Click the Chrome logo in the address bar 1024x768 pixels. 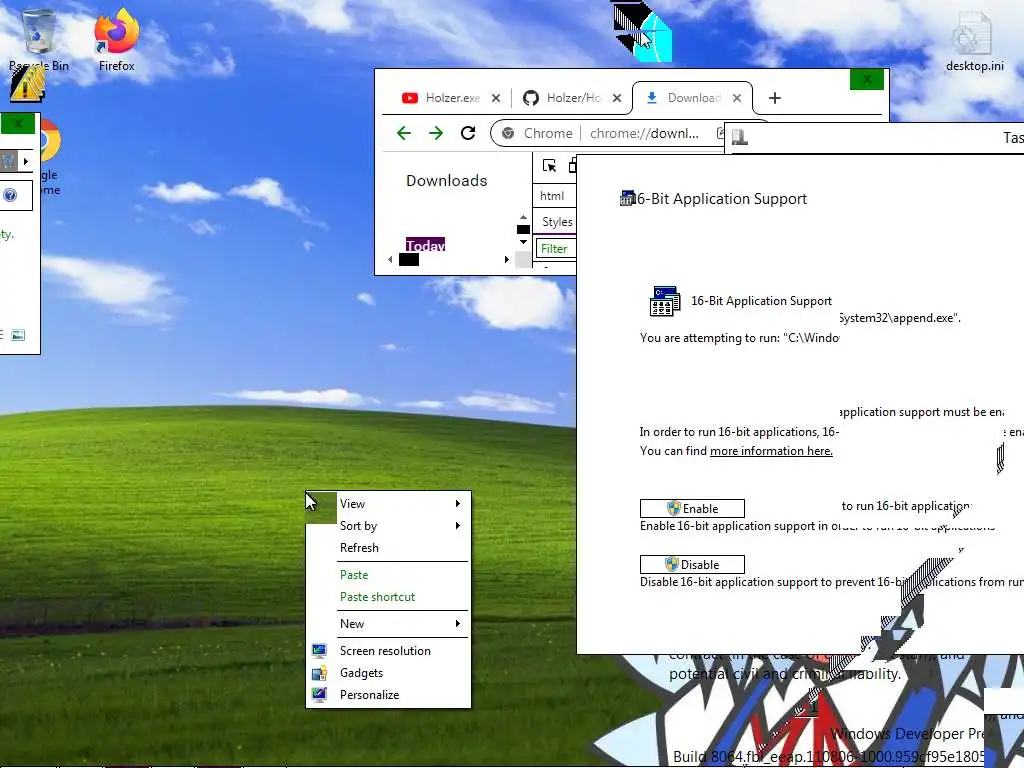(507, 133)
